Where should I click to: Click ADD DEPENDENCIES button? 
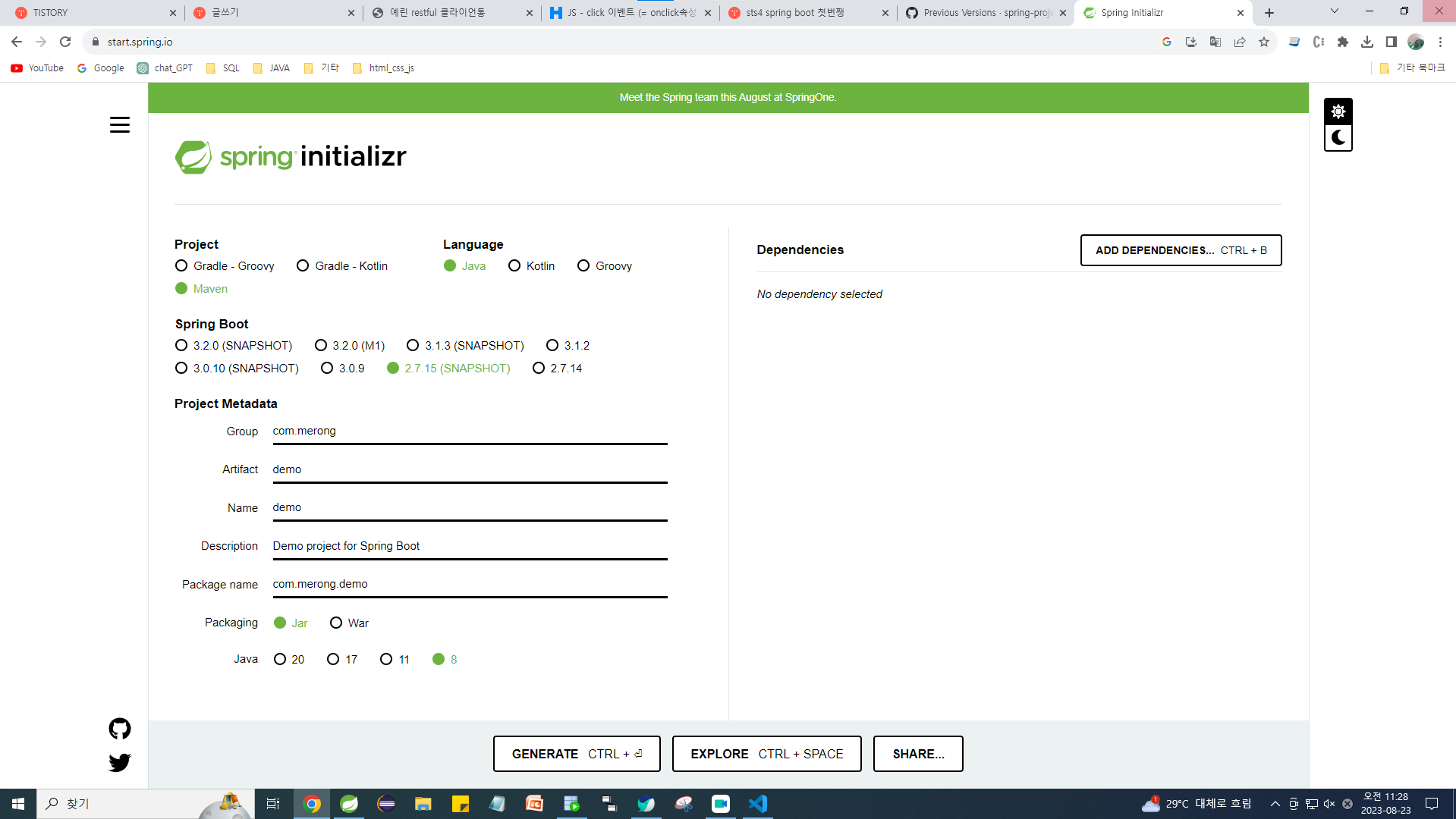[x=1181, y=250]
